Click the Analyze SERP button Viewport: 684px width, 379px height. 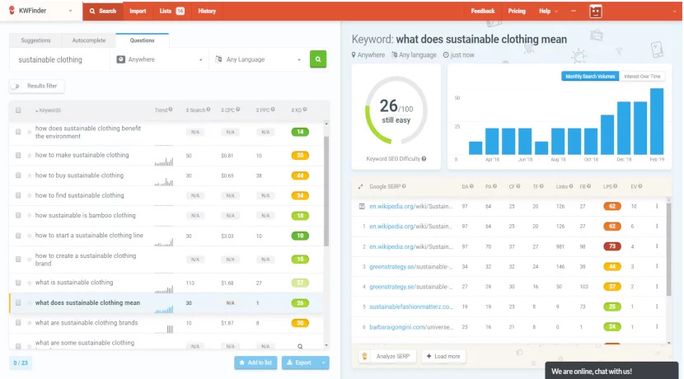pyautogui.click(x=387, y=356)
